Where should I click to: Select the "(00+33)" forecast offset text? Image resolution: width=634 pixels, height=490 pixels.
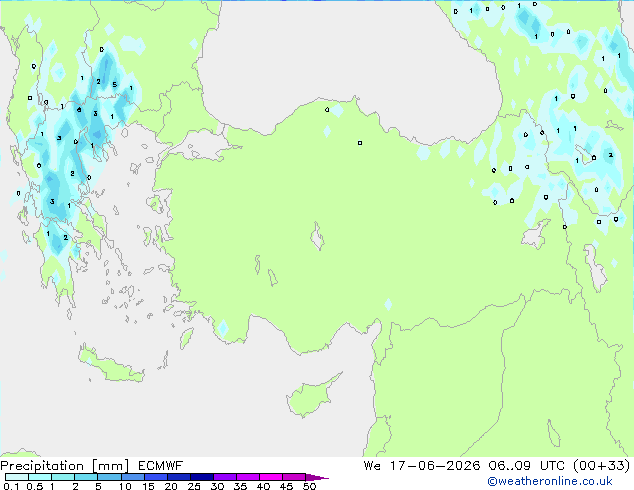602,466
